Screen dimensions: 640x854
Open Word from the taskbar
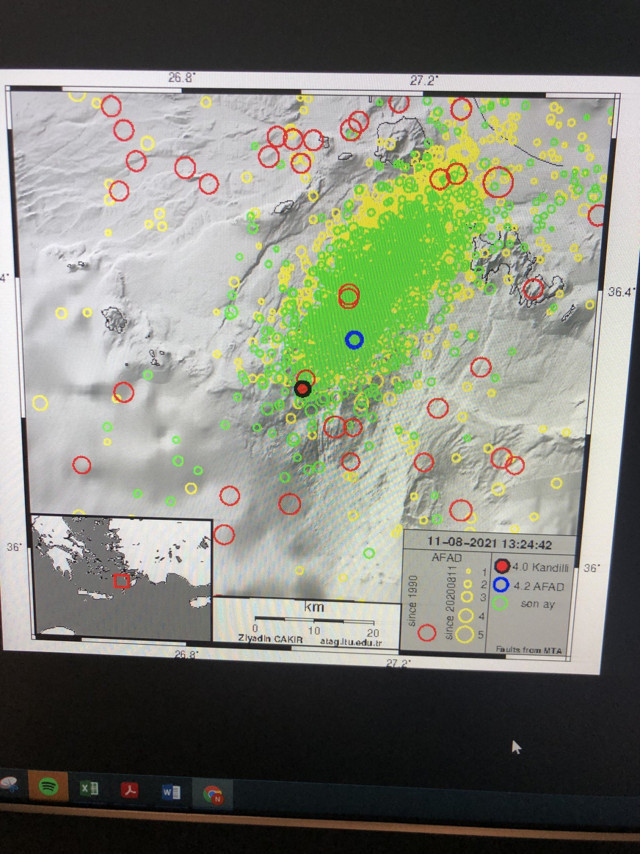(170, 792)
